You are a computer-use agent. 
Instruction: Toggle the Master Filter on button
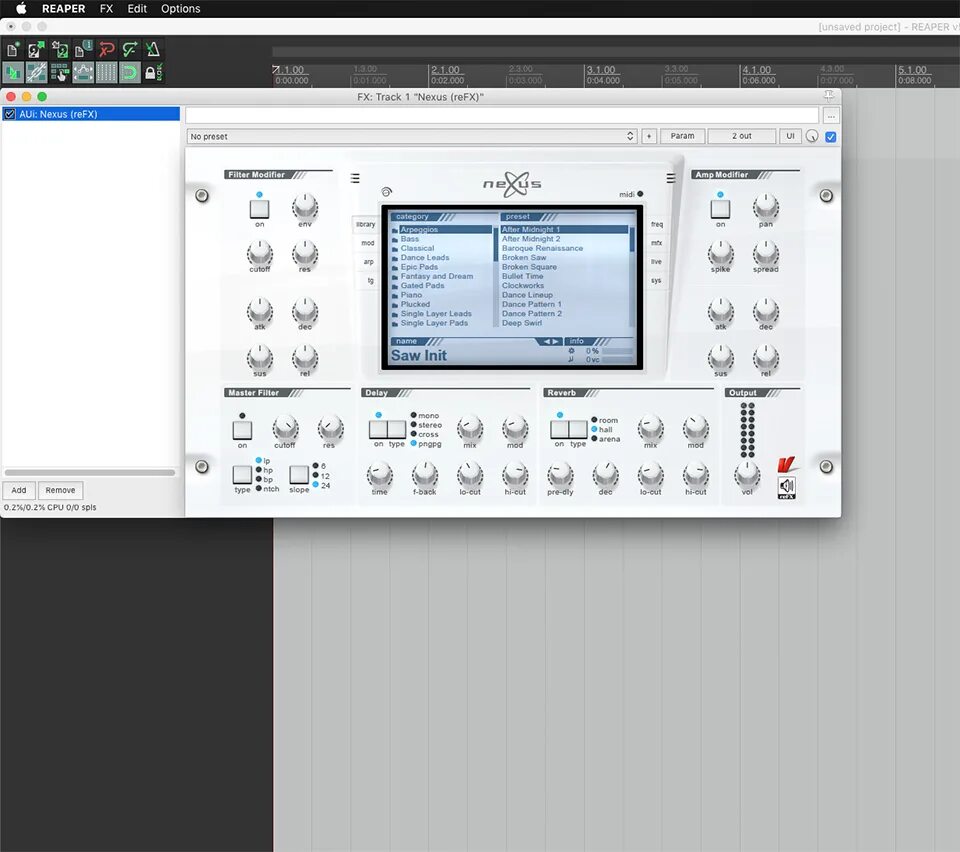coord(242,430)
